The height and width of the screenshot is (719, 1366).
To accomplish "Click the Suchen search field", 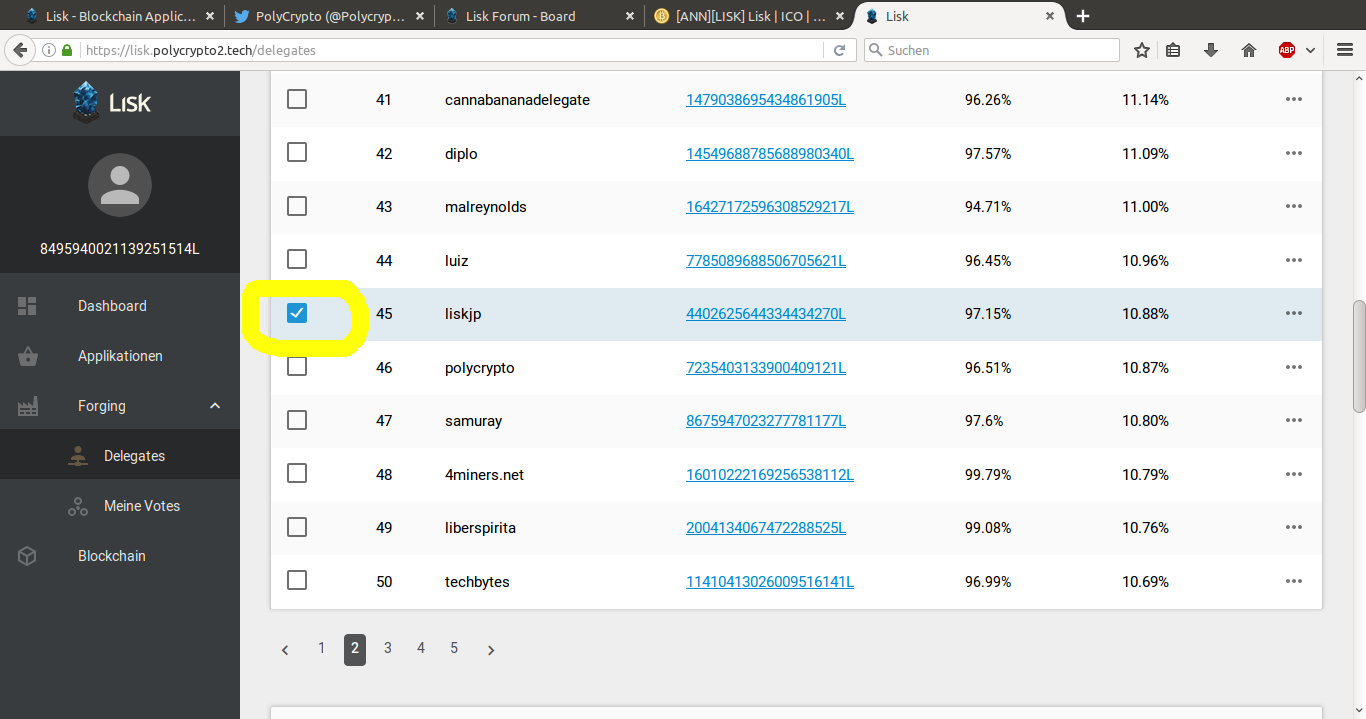I will pos(992,50).
